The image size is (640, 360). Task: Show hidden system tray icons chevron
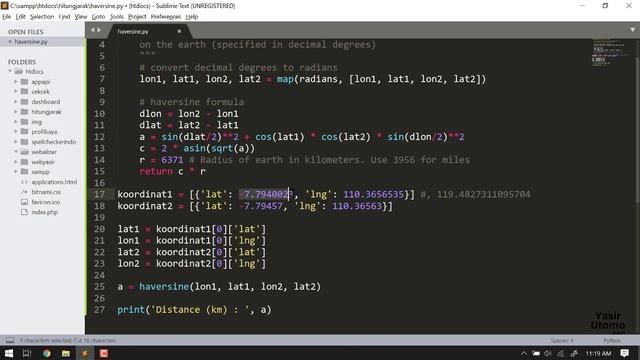coord(524,353)
